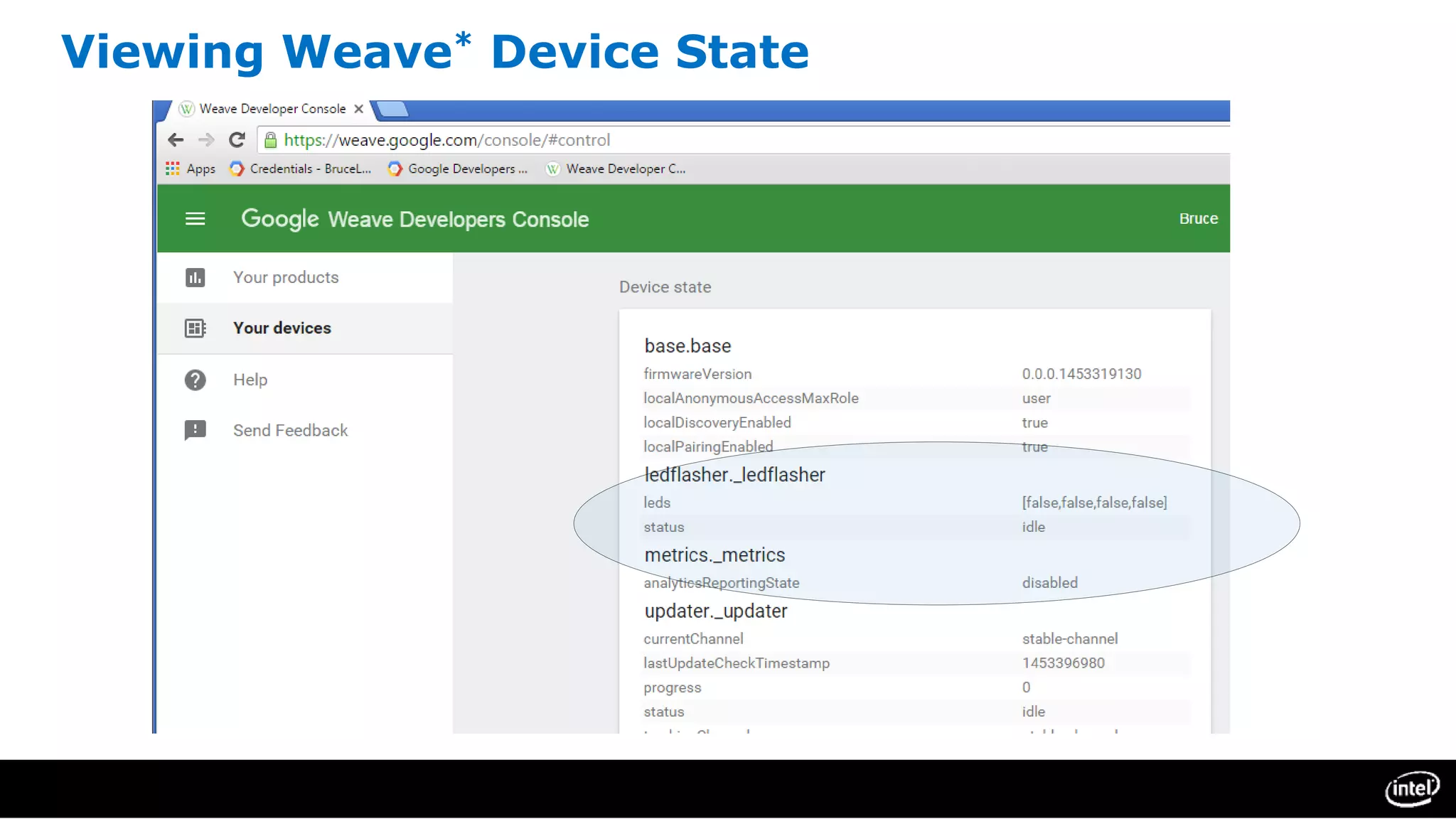Click the Send Feedback bubble icon
This screenshot has width=1456, height=819.
click(195, 430)
